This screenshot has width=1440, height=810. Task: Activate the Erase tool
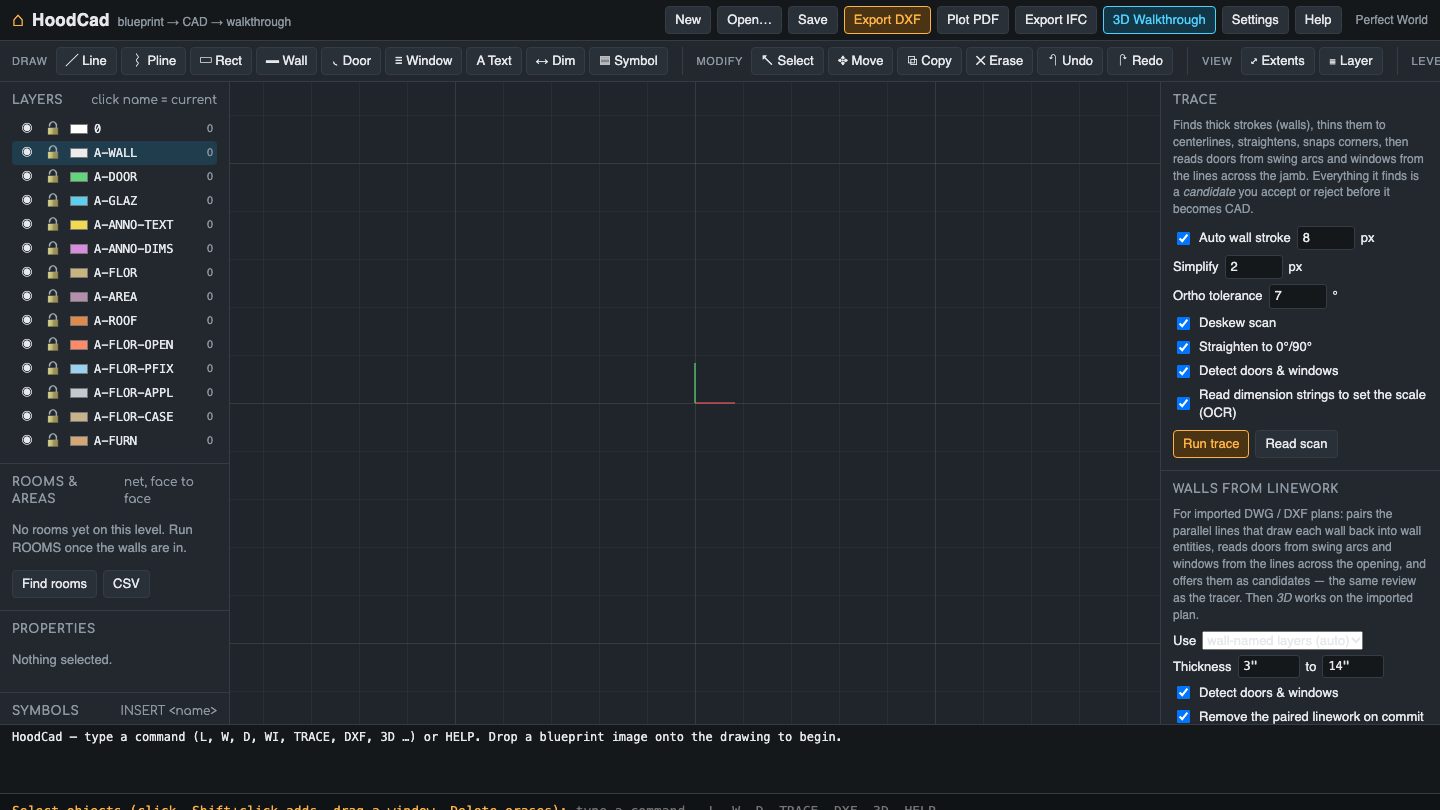click(x=999, y=61)
